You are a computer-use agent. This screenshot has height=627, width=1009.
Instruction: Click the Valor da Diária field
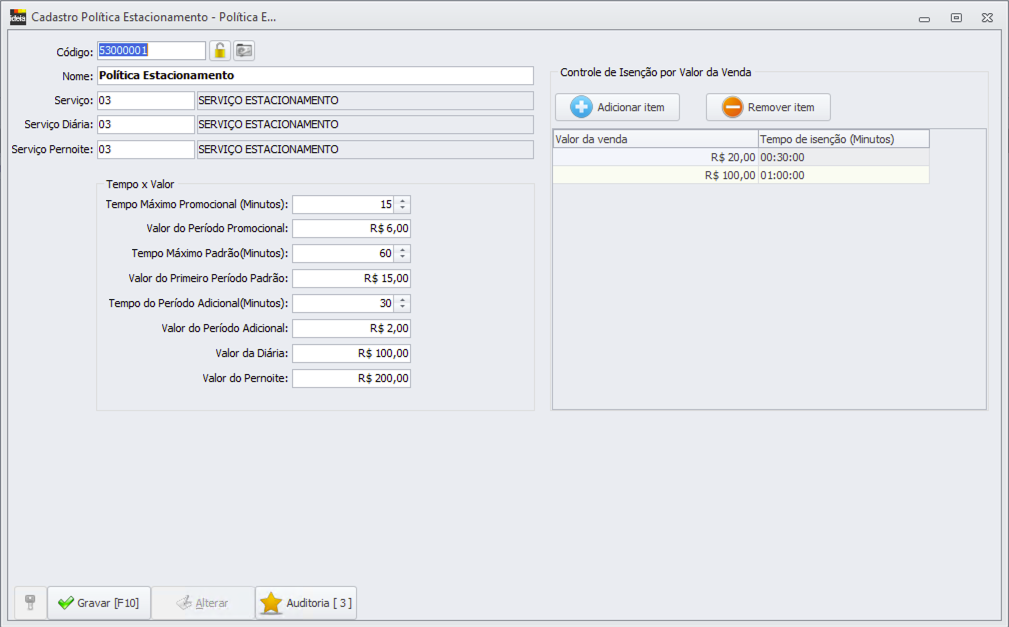point(351,353)
